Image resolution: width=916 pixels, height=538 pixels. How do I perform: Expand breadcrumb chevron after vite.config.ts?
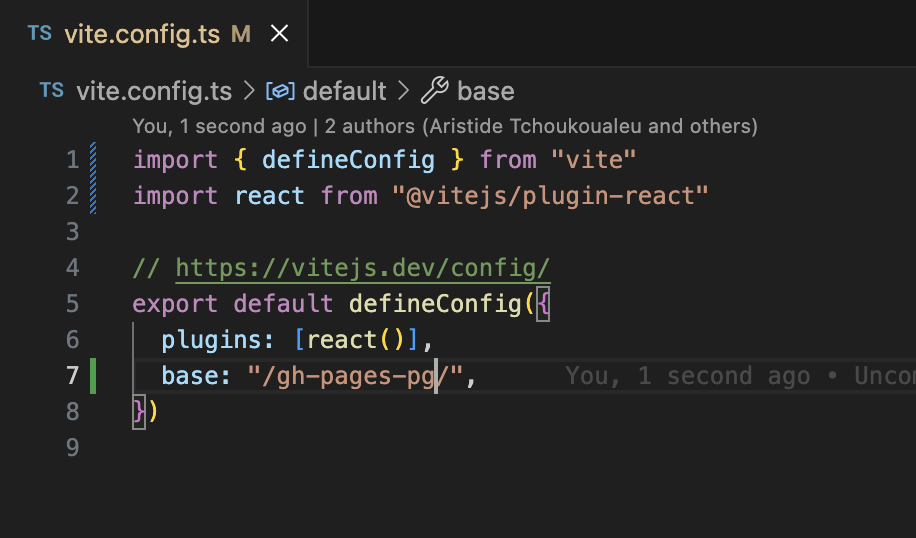coord(249,91)
